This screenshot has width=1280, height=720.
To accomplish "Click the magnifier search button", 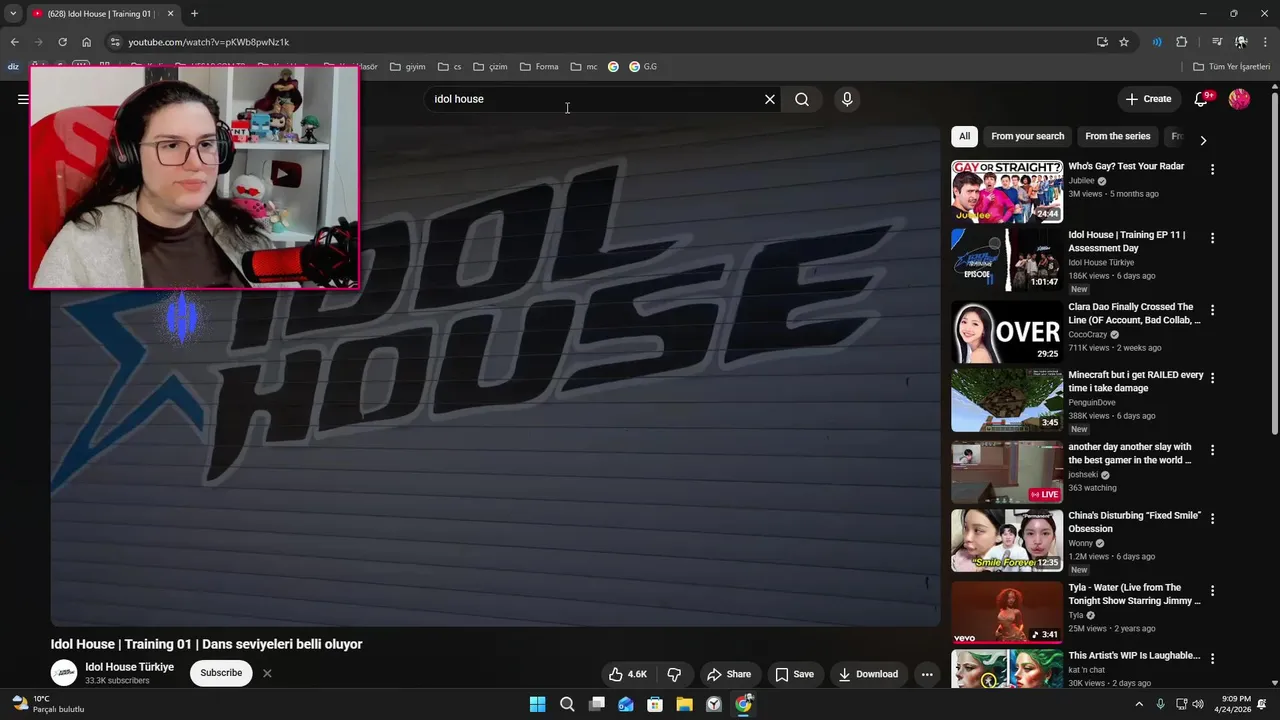I will click(x=802, y=99).
